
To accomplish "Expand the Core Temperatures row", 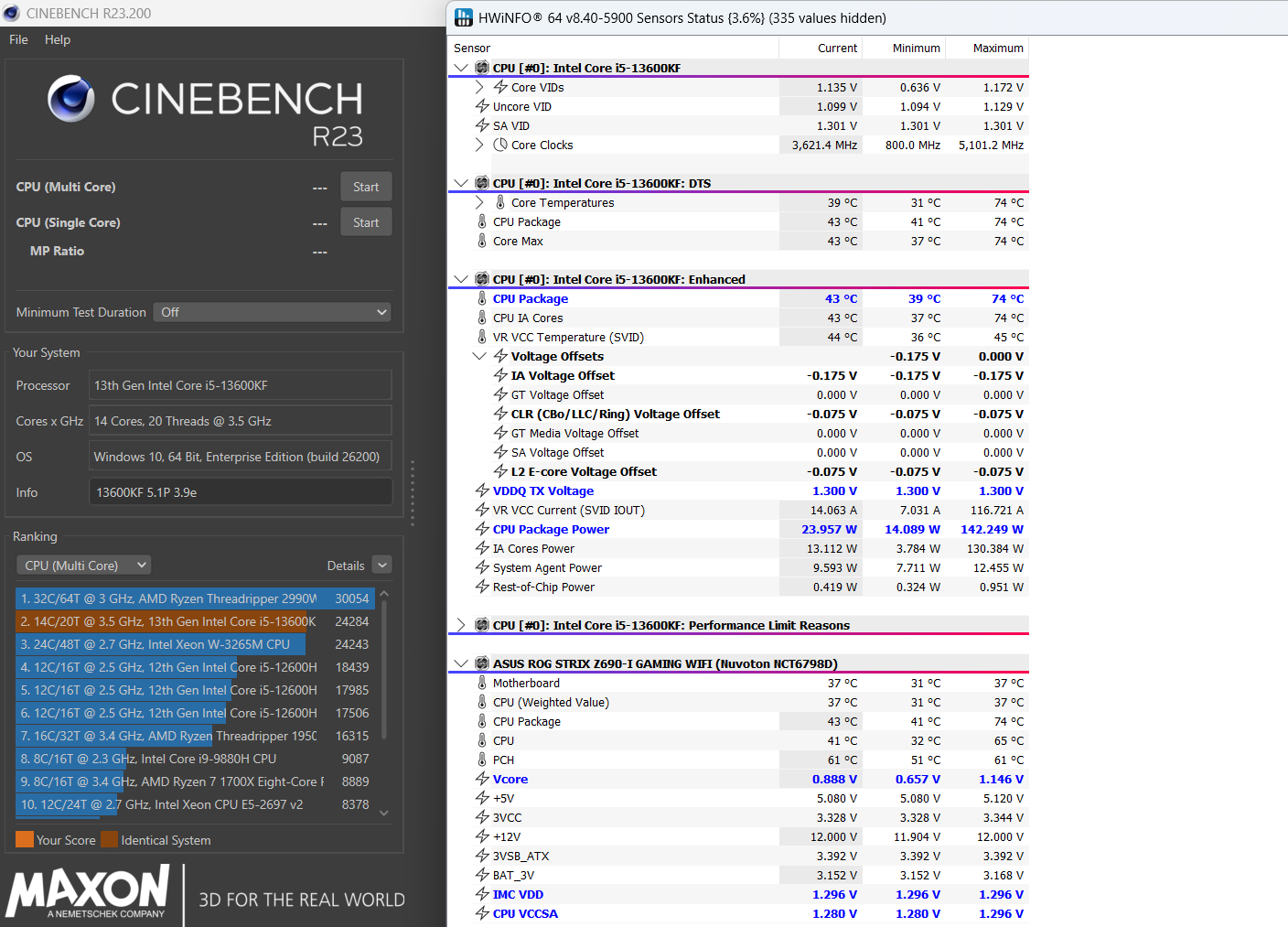I will [479, 202].
